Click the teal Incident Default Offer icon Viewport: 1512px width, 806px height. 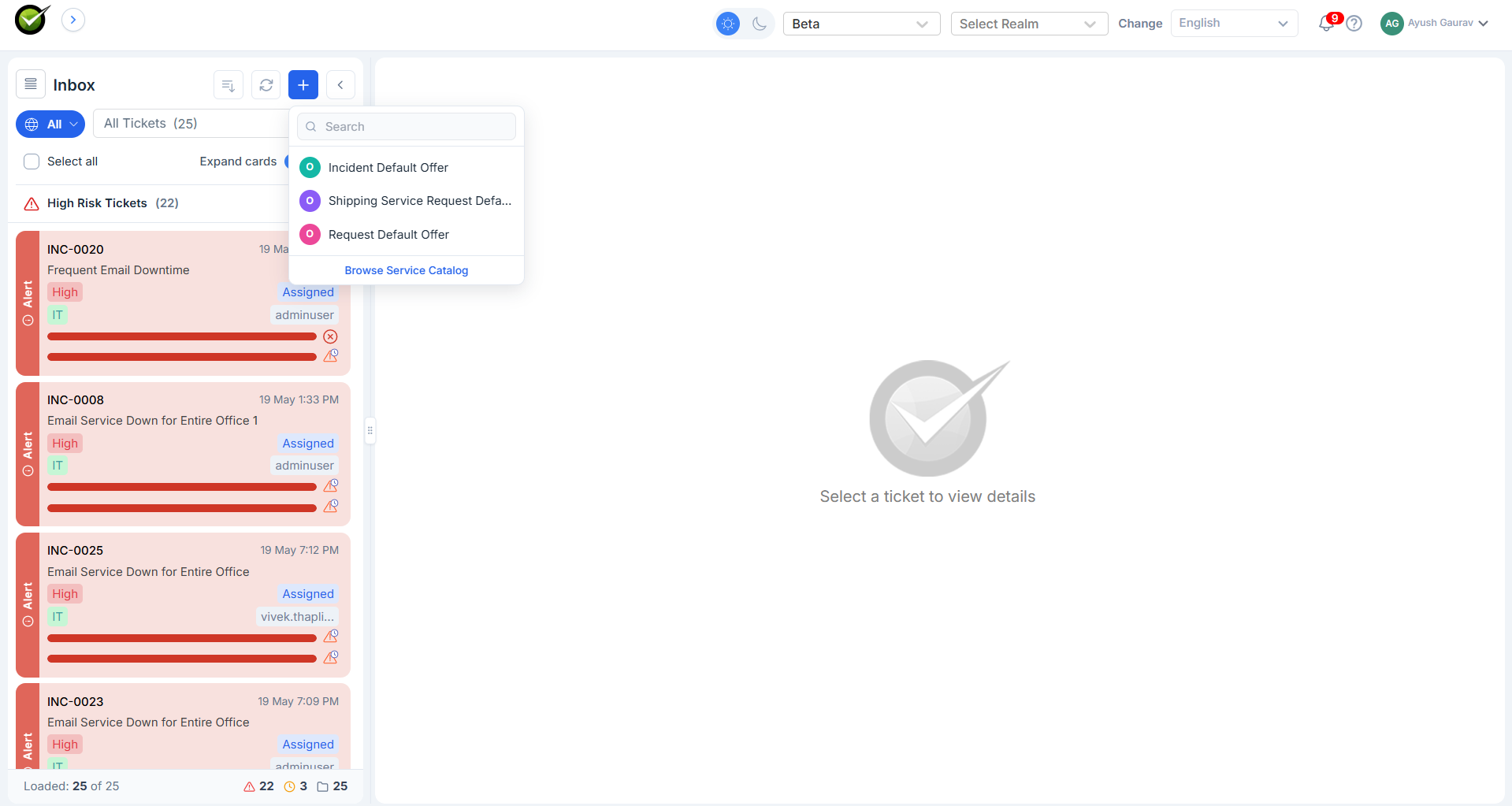tap(310, 167)
